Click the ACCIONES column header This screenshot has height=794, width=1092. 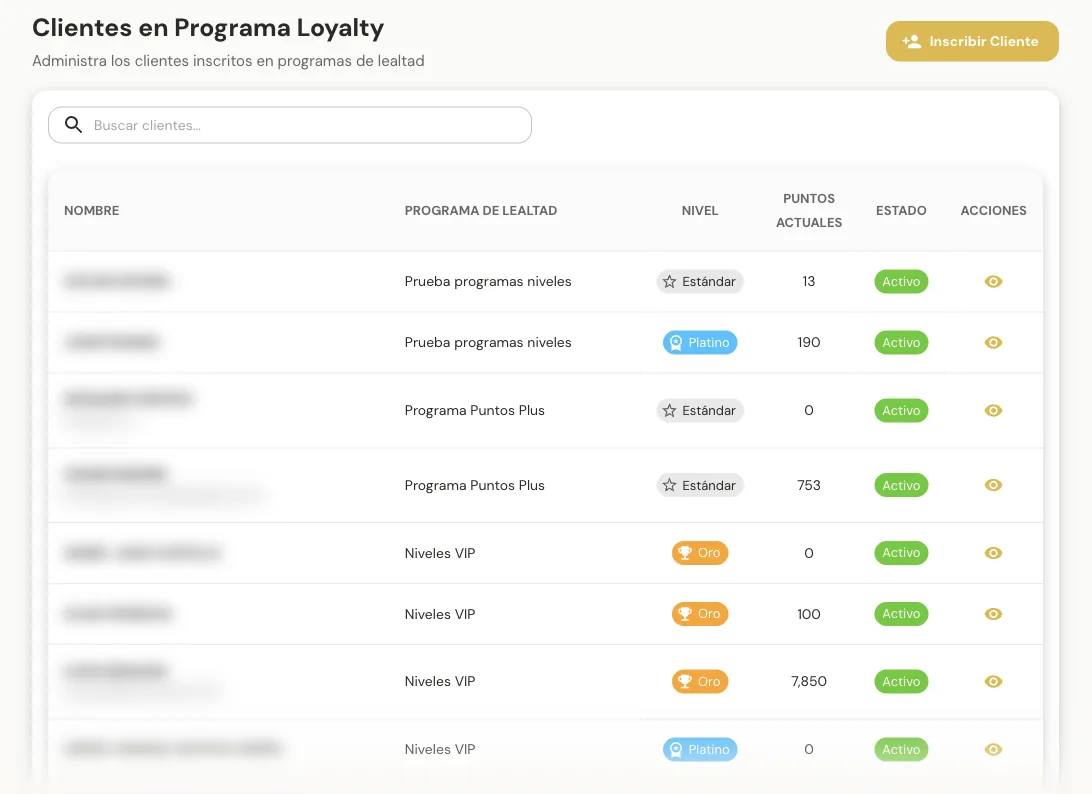[993, 210]
